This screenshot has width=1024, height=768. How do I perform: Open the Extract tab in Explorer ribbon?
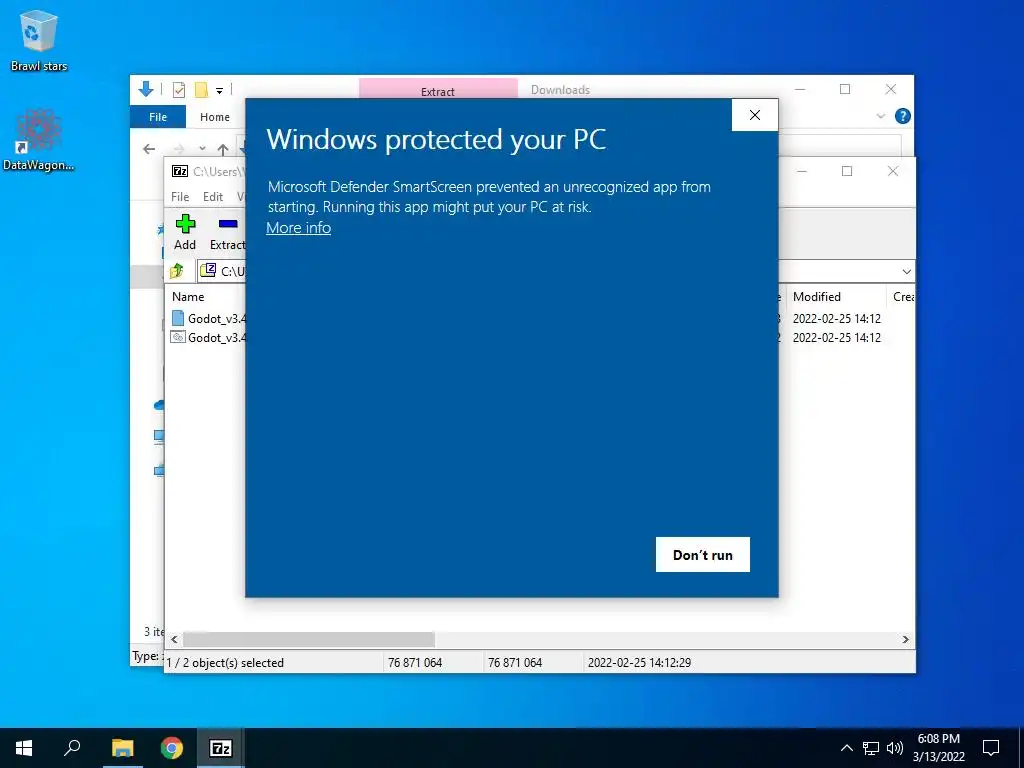[x=438, y=90]
